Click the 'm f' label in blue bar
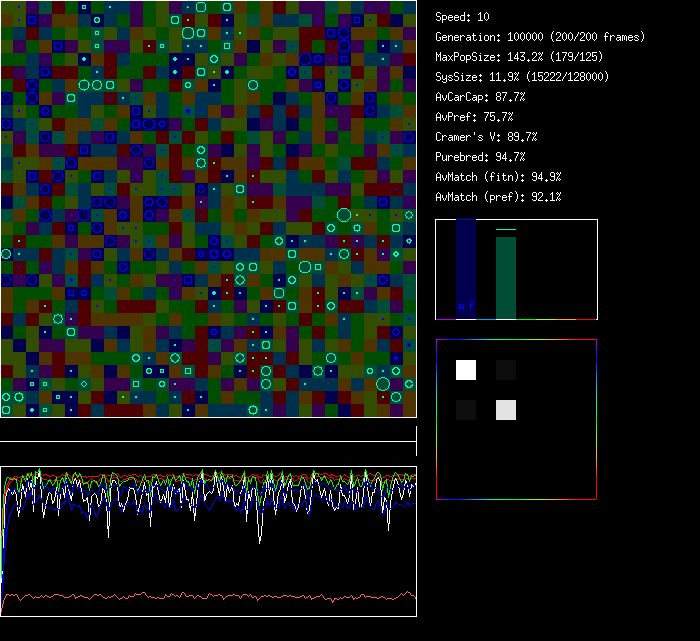This screenshot has width=700, height=641. coord(466,306)
